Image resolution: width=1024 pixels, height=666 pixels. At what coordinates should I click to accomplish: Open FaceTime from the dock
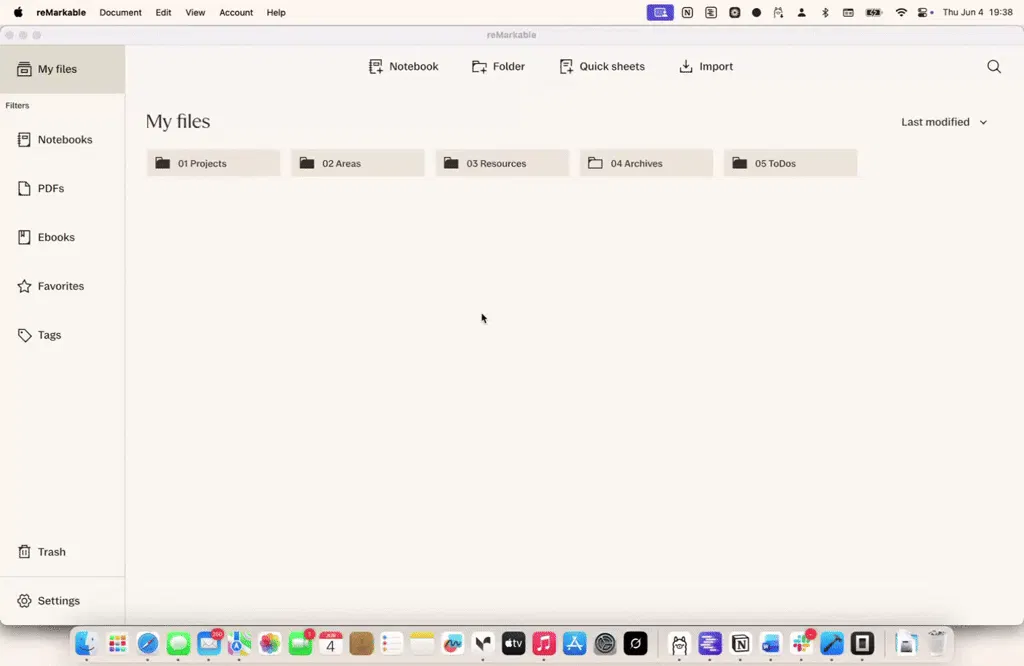tap(300, 644)
